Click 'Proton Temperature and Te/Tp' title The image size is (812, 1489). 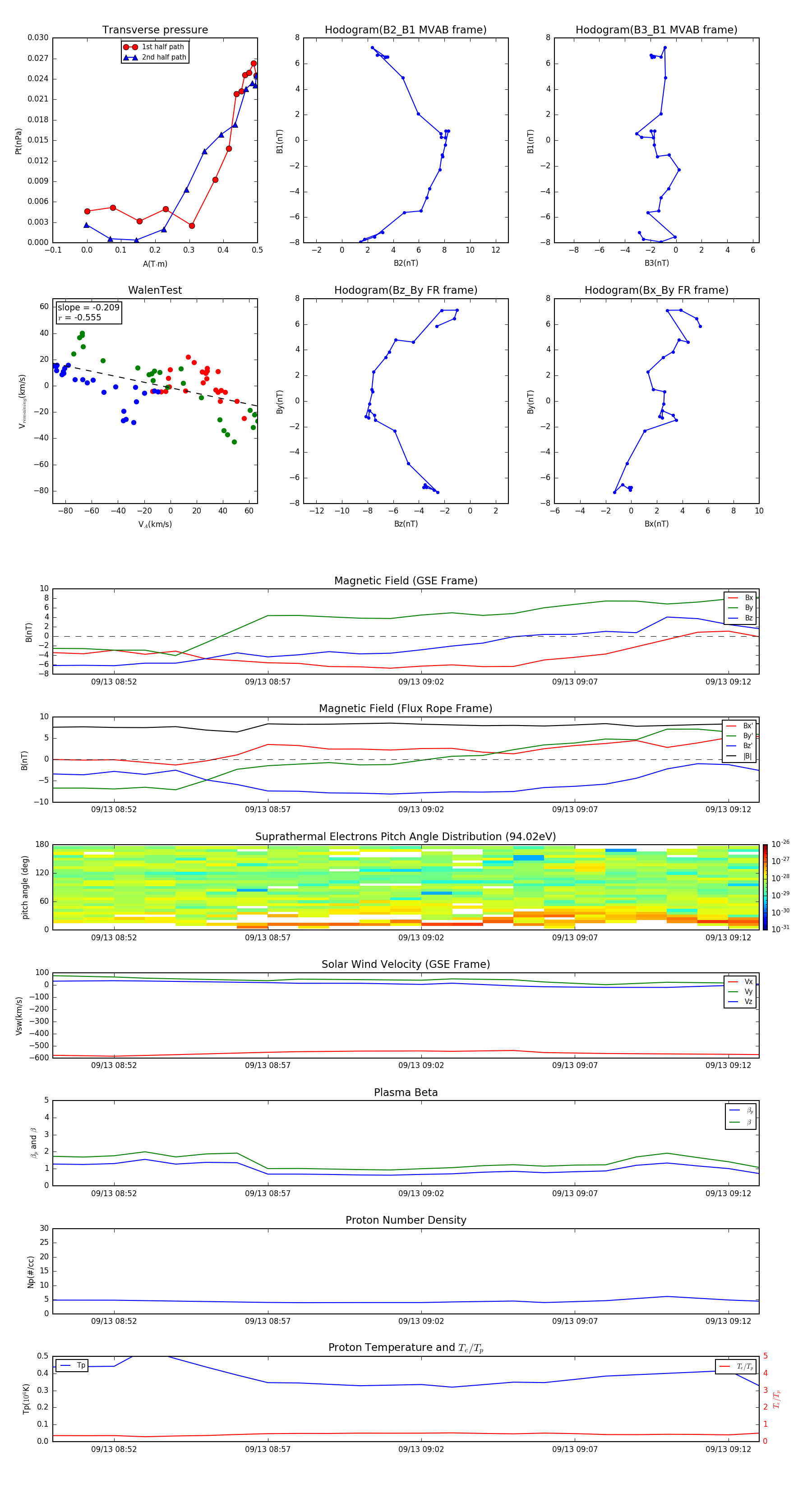click(x=406, y=1348)
